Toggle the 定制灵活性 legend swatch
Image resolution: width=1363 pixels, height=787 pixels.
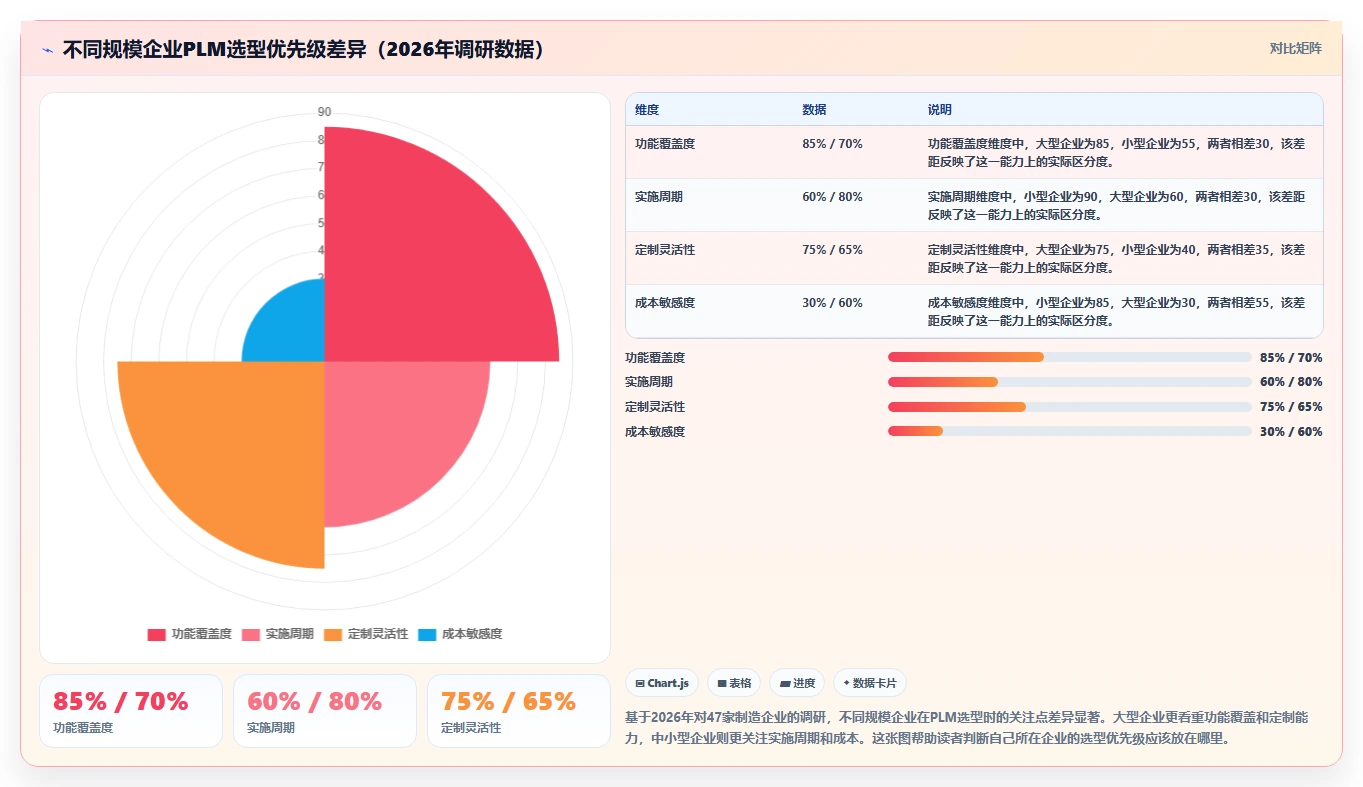point(333,634)
